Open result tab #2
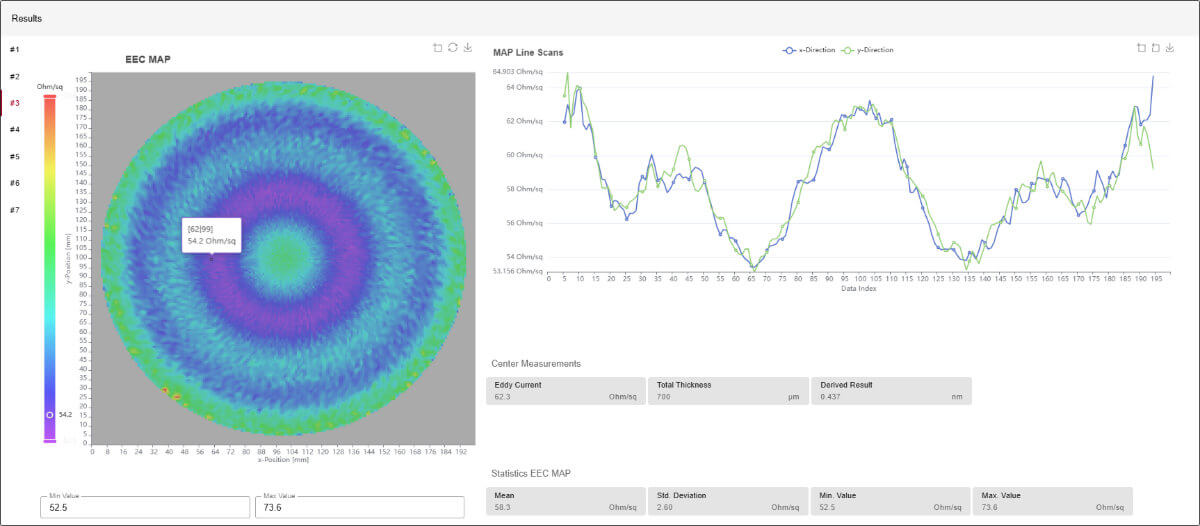This screenshot has width=1200, height=526. (14, 76)
